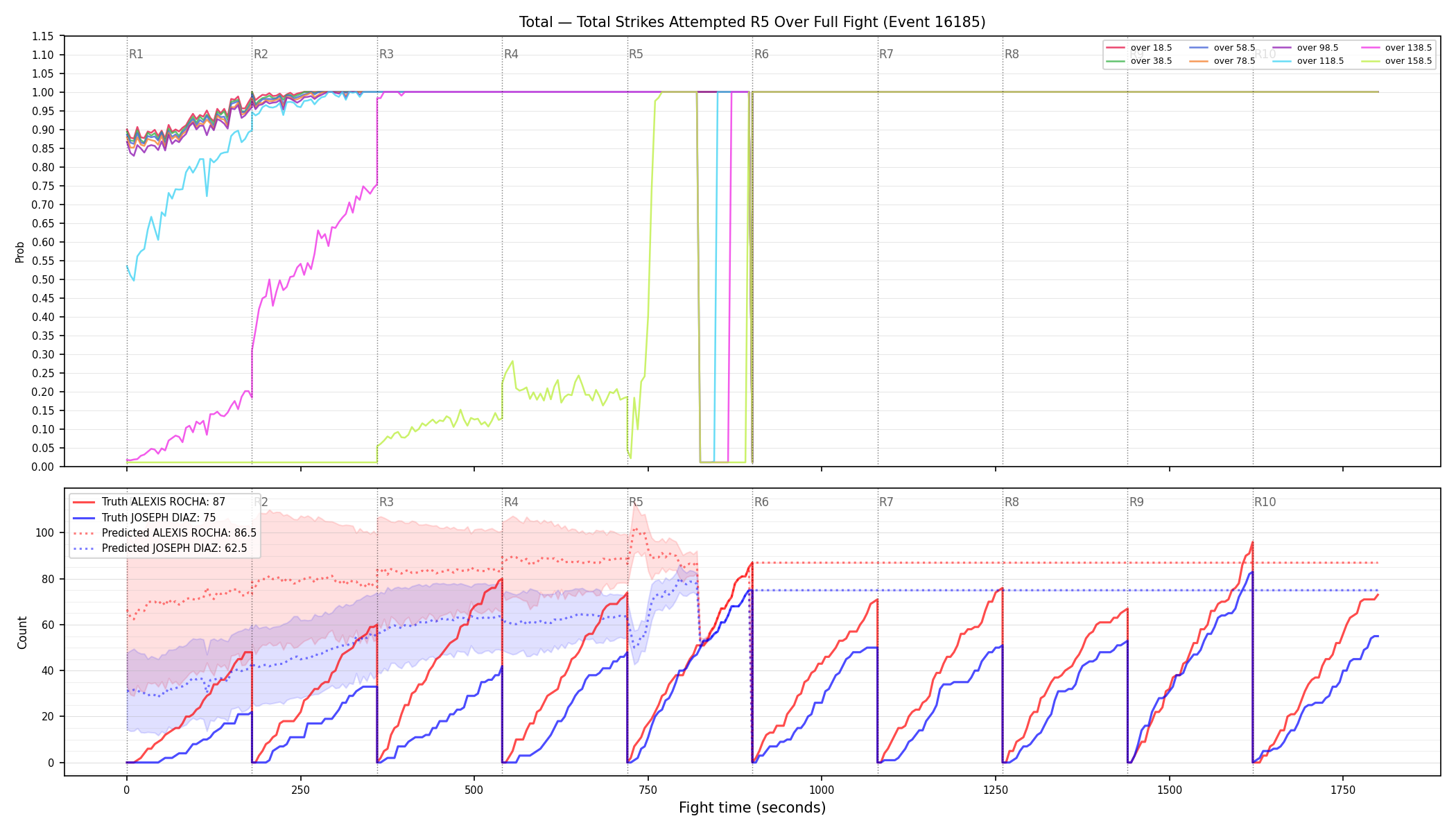This screenshot has width=1456, height=832.
Task: Click the R2 round marker in probability chart
Action: (261, 54)
